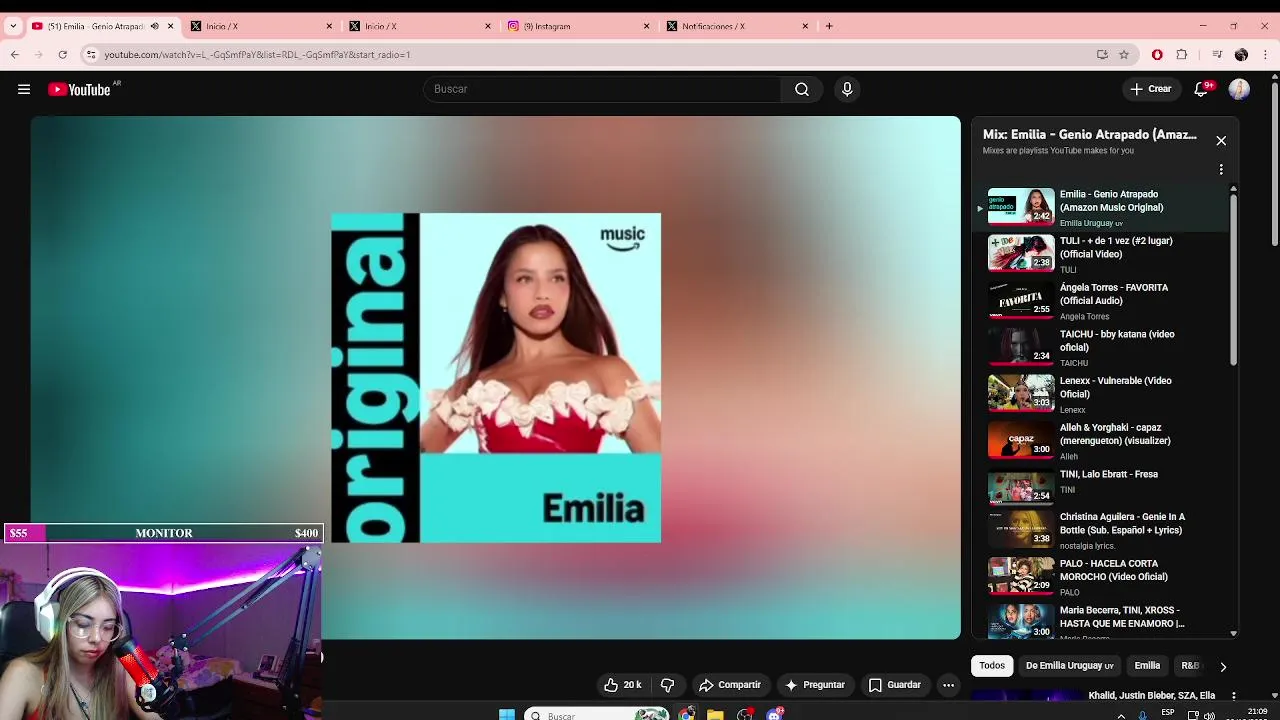Click the Crear button

coord(1150,89)
